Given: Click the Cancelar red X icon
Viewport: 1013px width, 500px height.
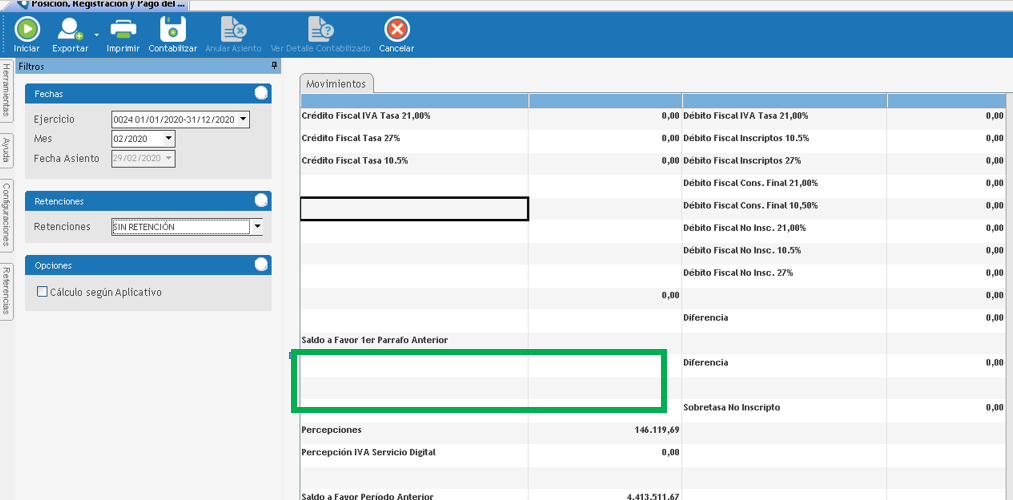Looking at the screenshot, I should (397, 29).
